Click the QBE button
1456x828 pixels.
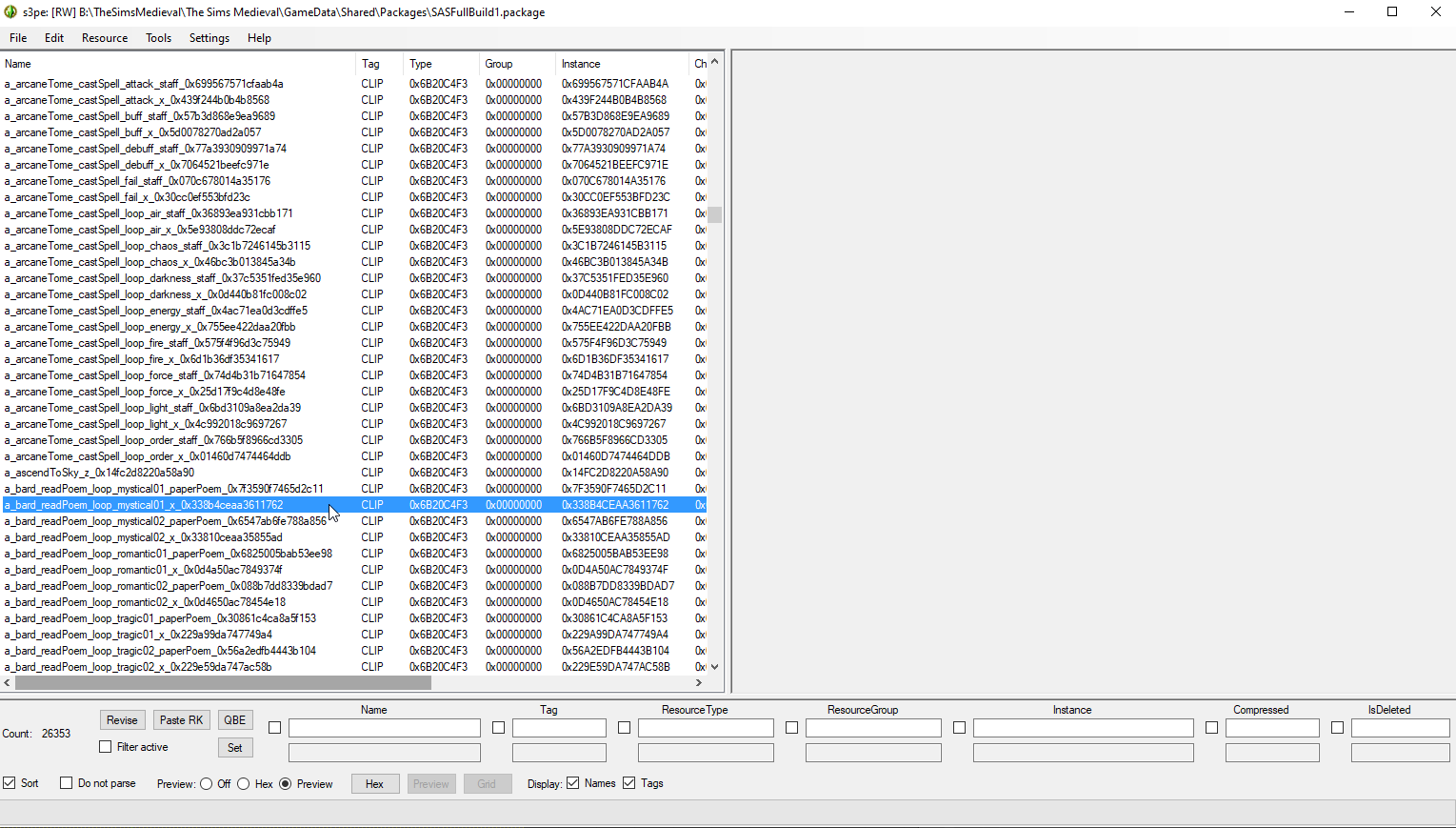pyautogui.click(x=234, y=720)
